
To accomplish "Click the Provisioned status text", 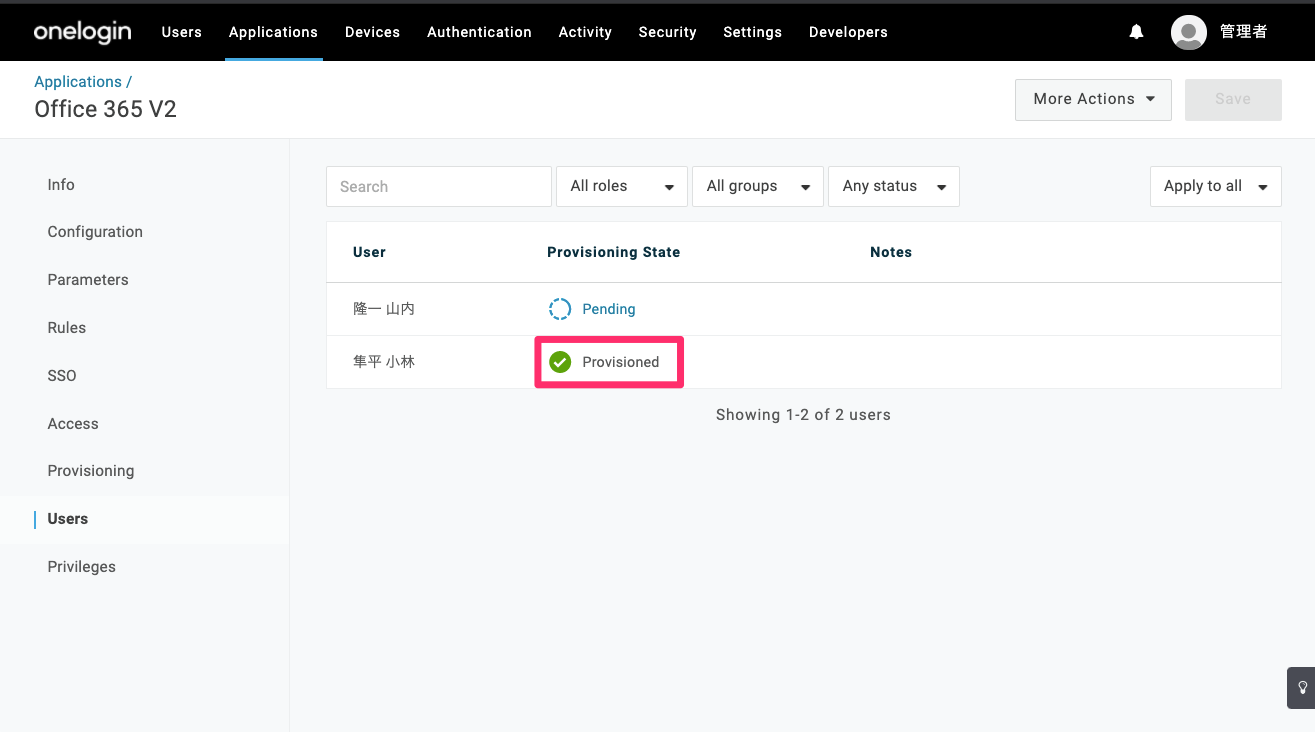I will tap(621, 362).
